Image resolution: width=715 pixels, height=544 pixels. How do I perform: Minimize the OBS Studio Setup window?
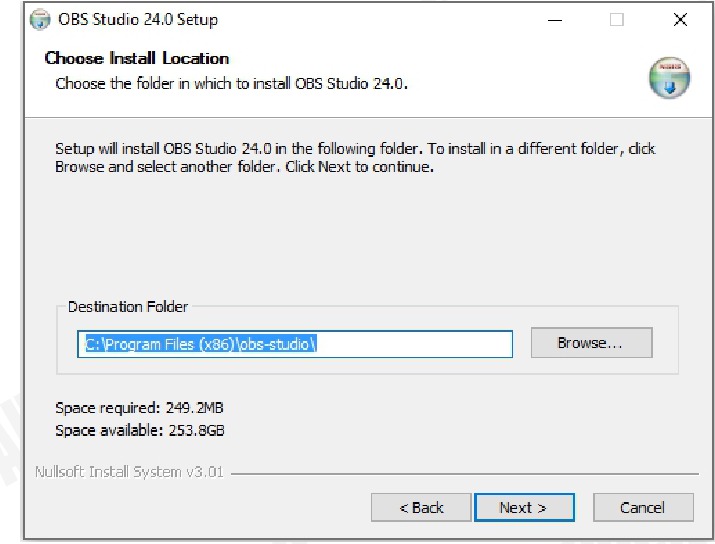tap(555, 20)
